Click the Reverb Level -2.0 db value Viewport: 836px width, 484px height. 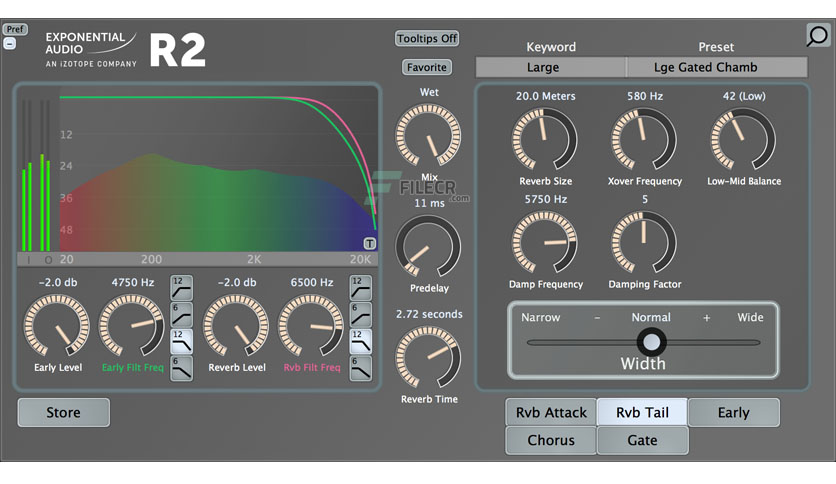point(237,282)
